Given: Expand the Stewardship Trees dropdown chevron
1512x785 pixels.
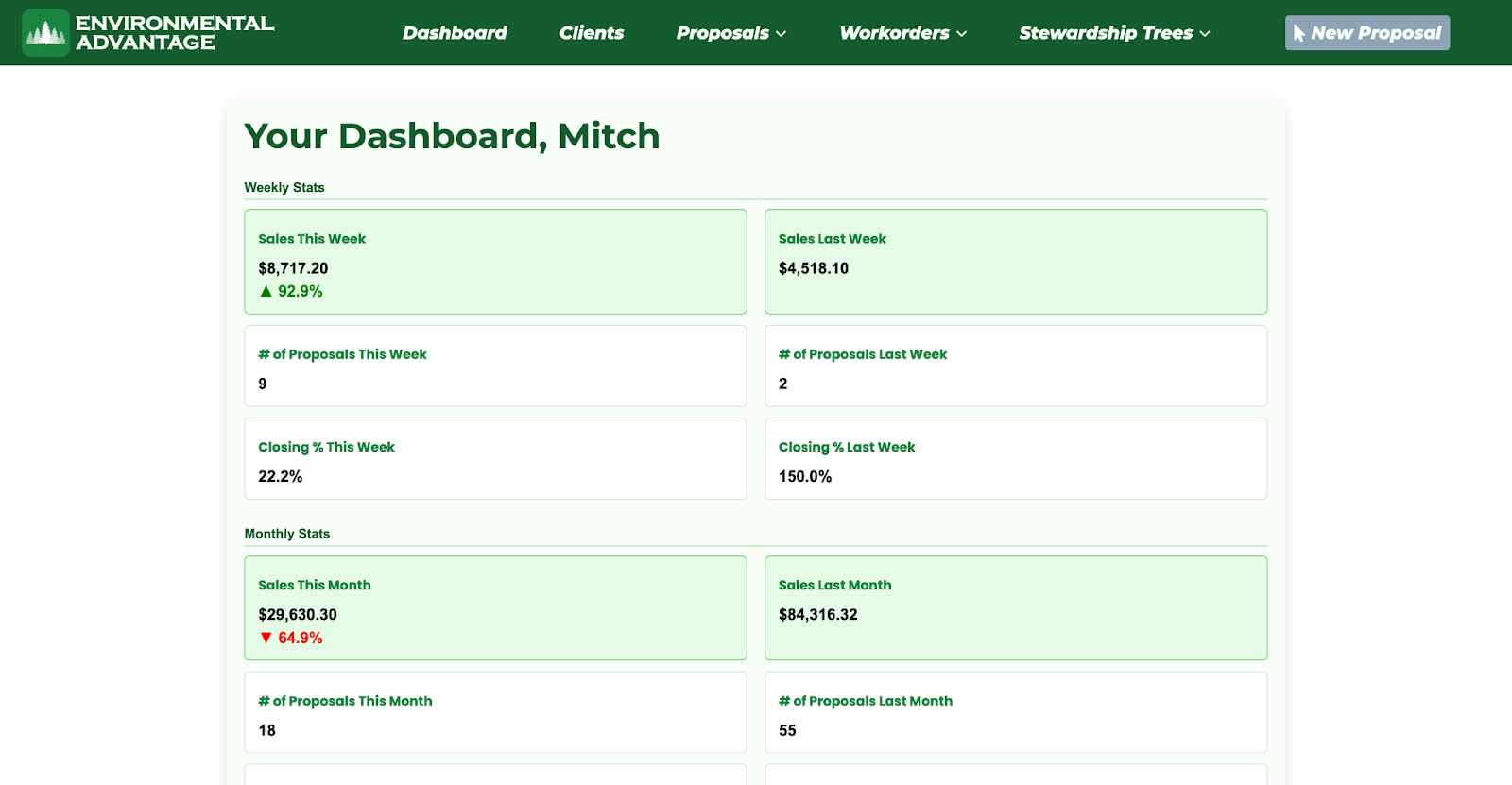Looking at the screenshot, I should tap(1205, 34).
